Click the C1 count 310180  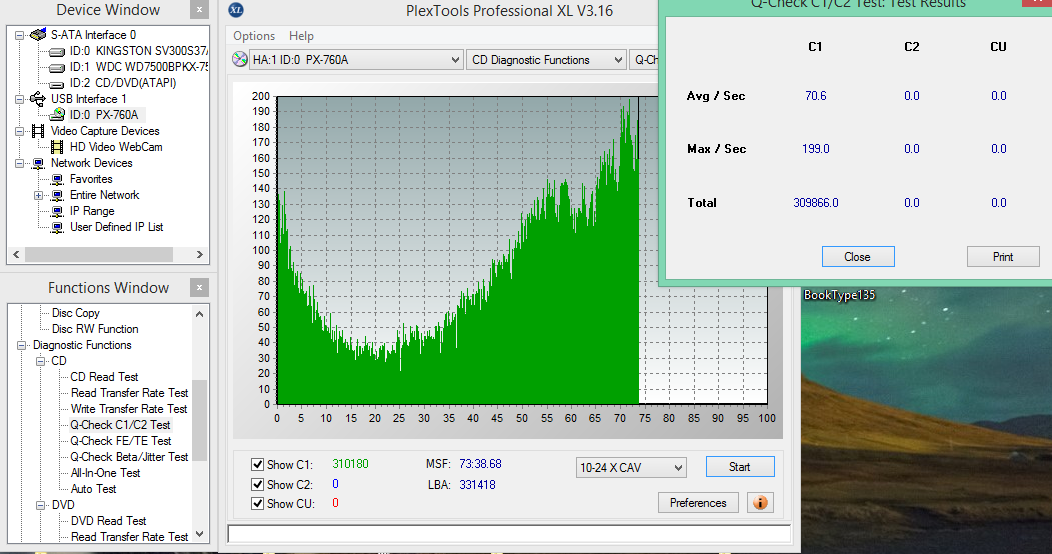click(350, 464)
